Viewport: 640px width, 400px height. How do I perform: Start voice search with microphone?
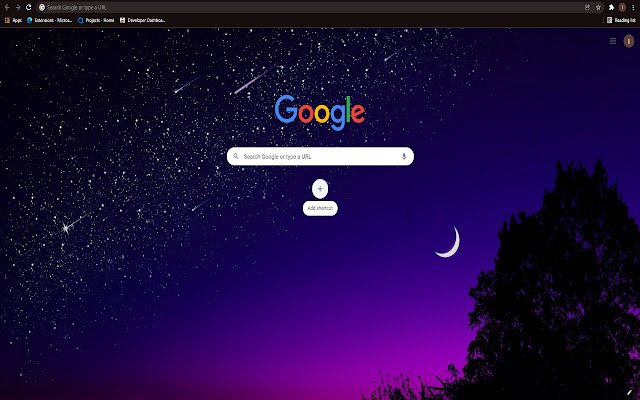pos(404,156)
